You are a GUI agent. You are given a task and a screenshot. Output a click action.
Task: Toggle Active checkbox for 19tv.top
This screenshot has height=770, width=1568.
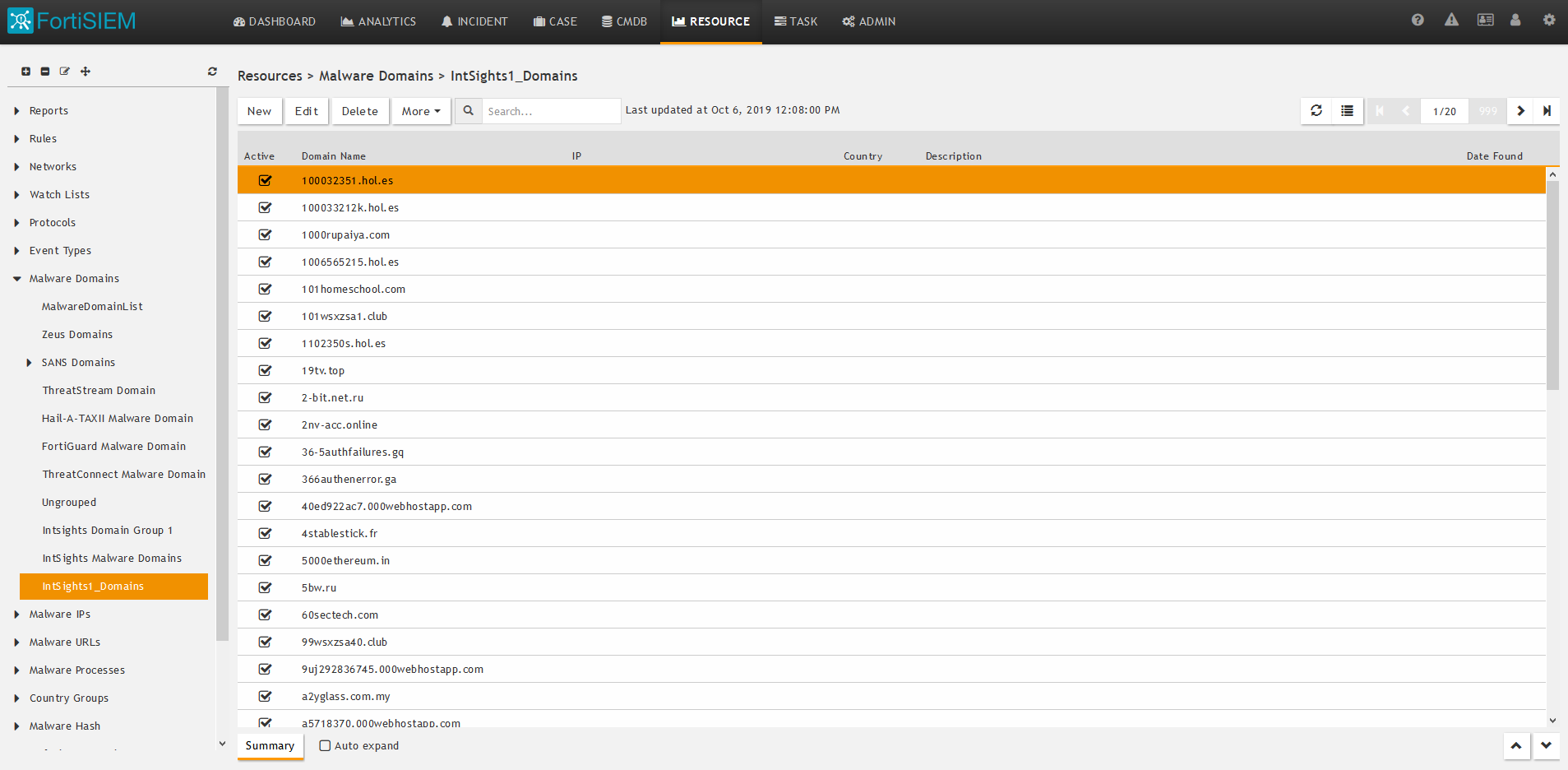(265, 370)
